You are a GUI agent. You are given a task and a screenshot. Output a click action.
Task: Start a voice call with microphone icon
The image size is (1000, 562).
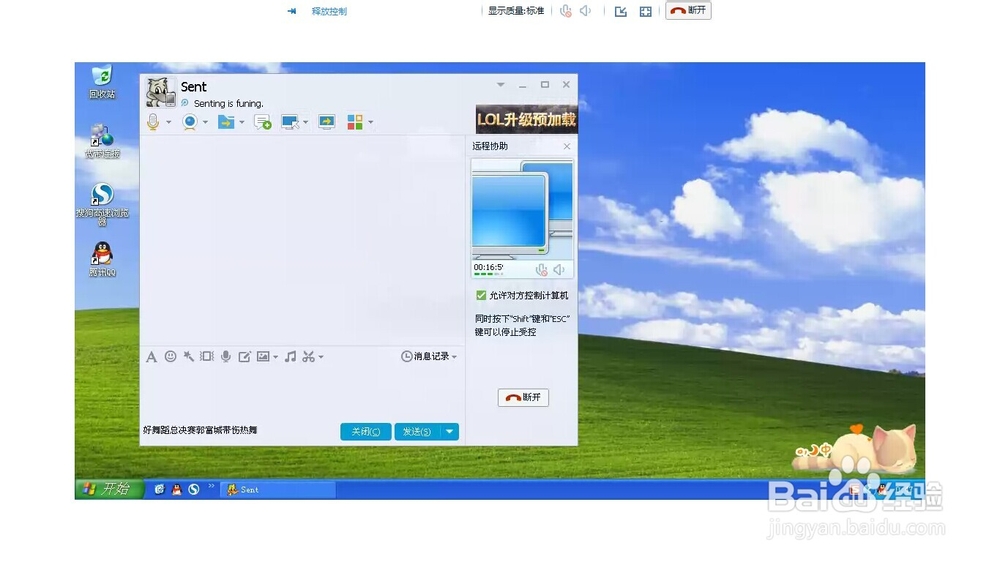153,121
